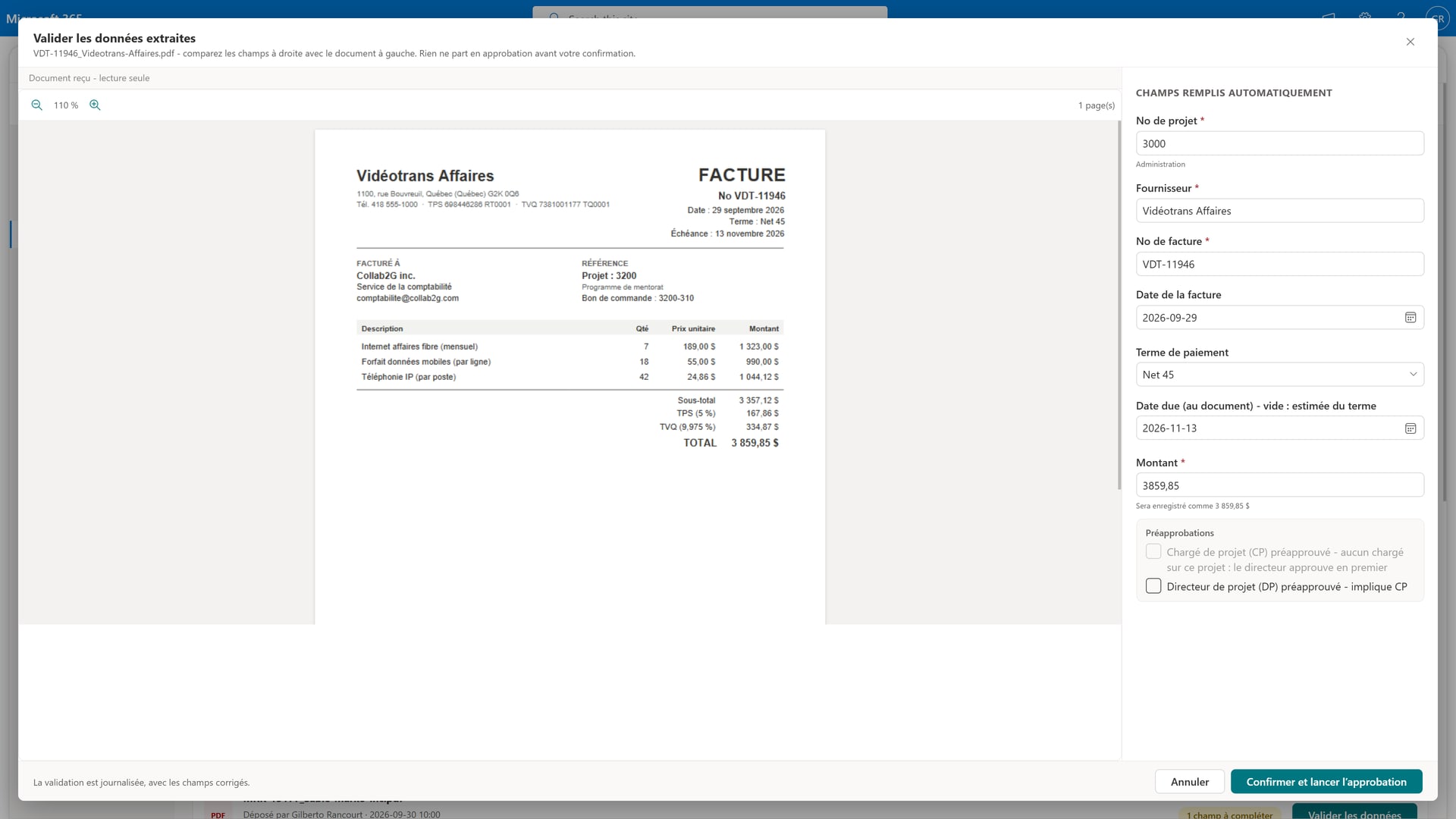This screenshot has width=1456, height=819.
Task: Click the document viewer vertical scrollbar
Action: pyautogui.click(x=1119, y=305)
